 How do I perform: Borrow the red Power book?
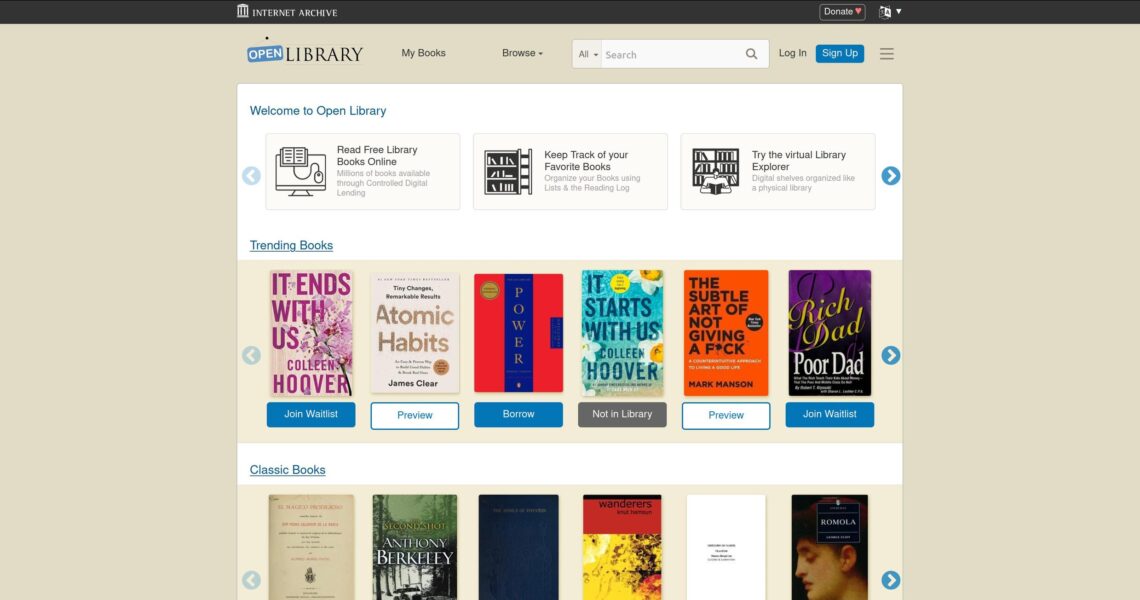(x=518, y=415)
